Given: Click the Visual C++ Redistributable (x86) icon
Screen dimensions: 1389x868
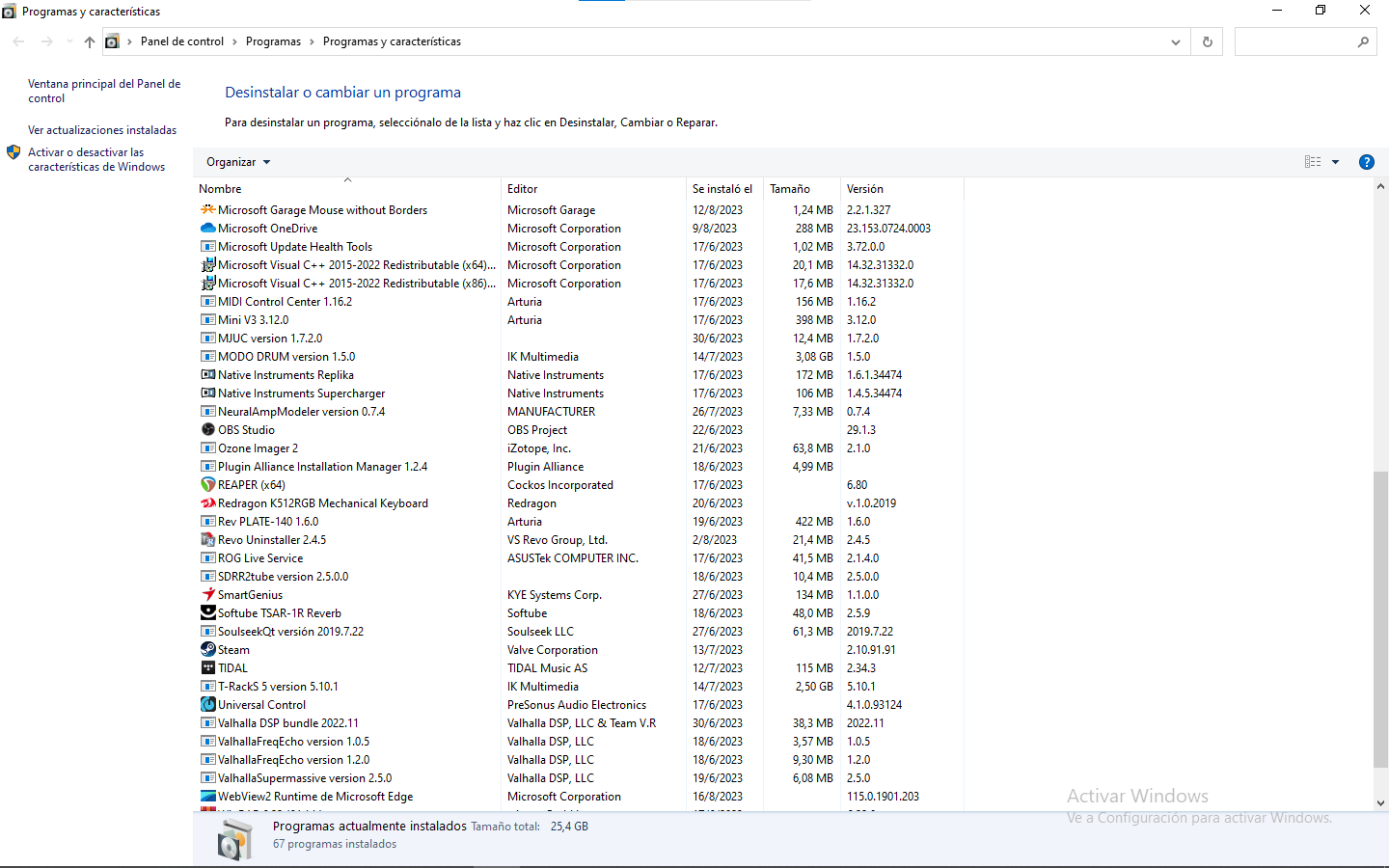Looking at the screenshot, I should [x=207, y=284].
